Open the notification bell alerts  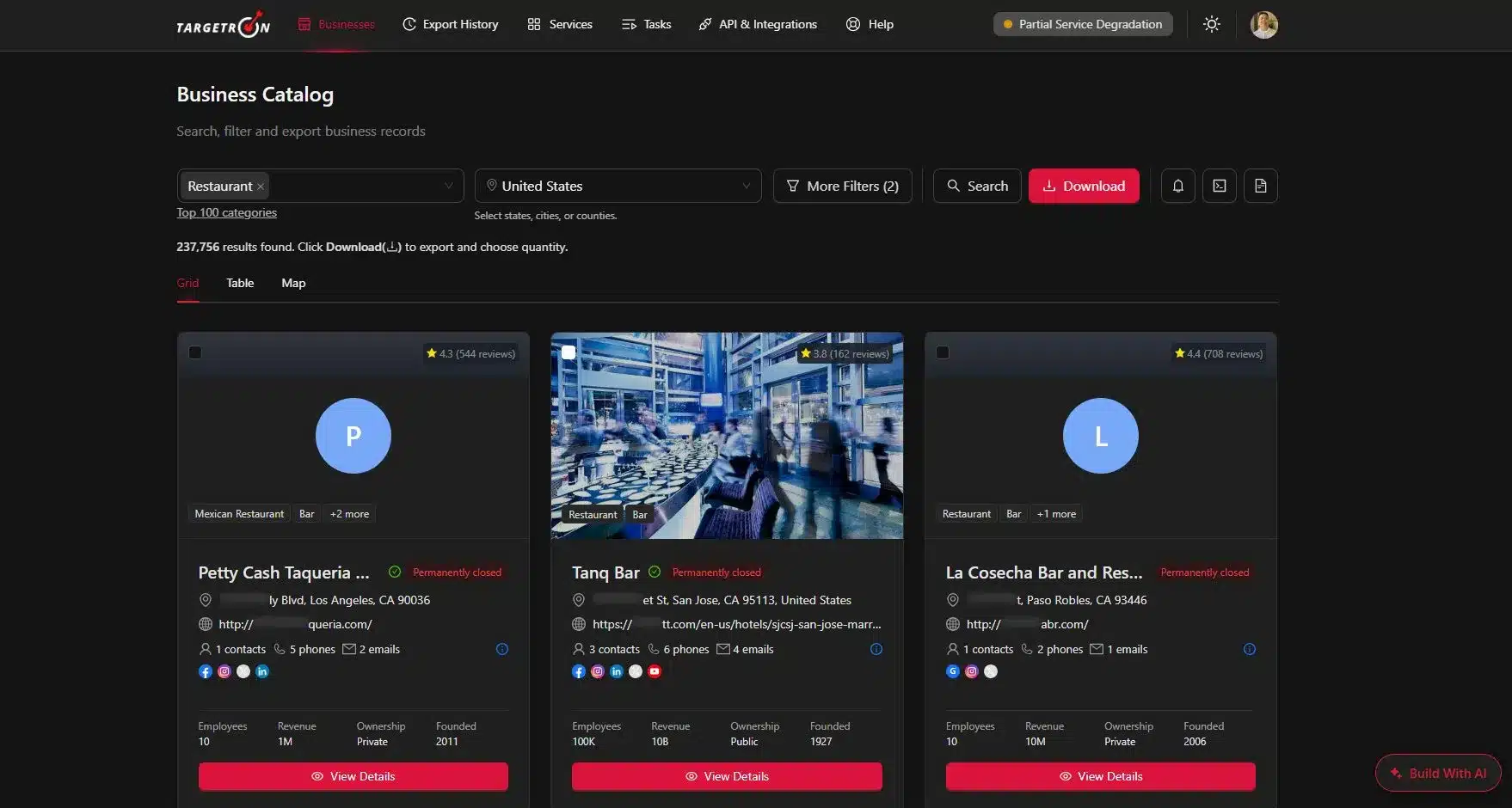tap(1178, 186)
